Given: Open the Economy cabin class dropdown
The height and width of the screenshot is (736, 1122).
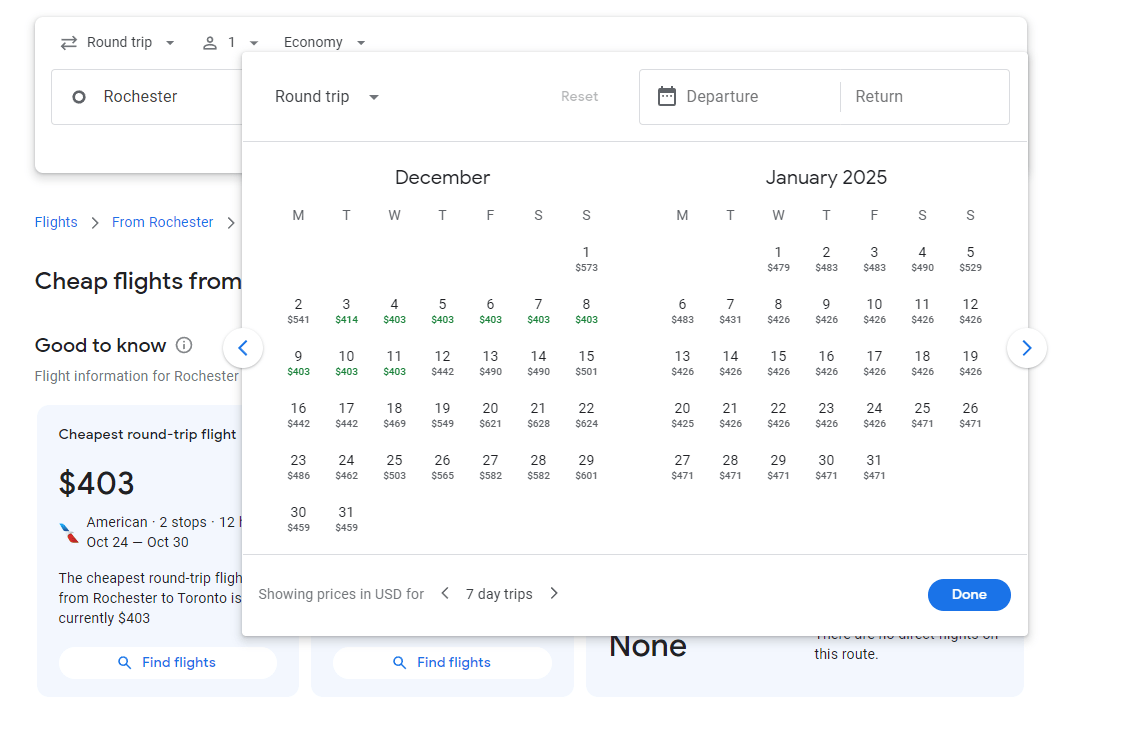Looking at the screenshot, I should click(322, 42).
